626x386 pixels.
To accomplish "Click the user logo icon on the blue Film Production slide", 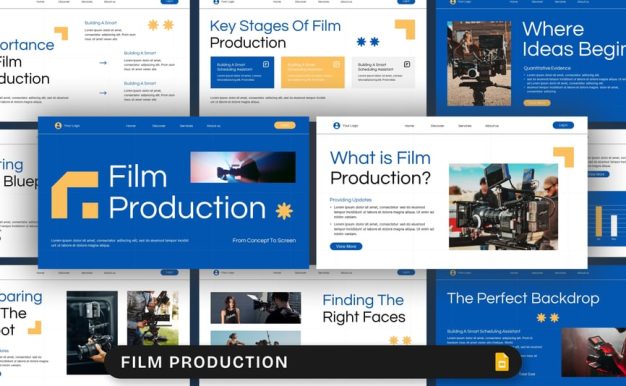I will (x=58, y=126).
